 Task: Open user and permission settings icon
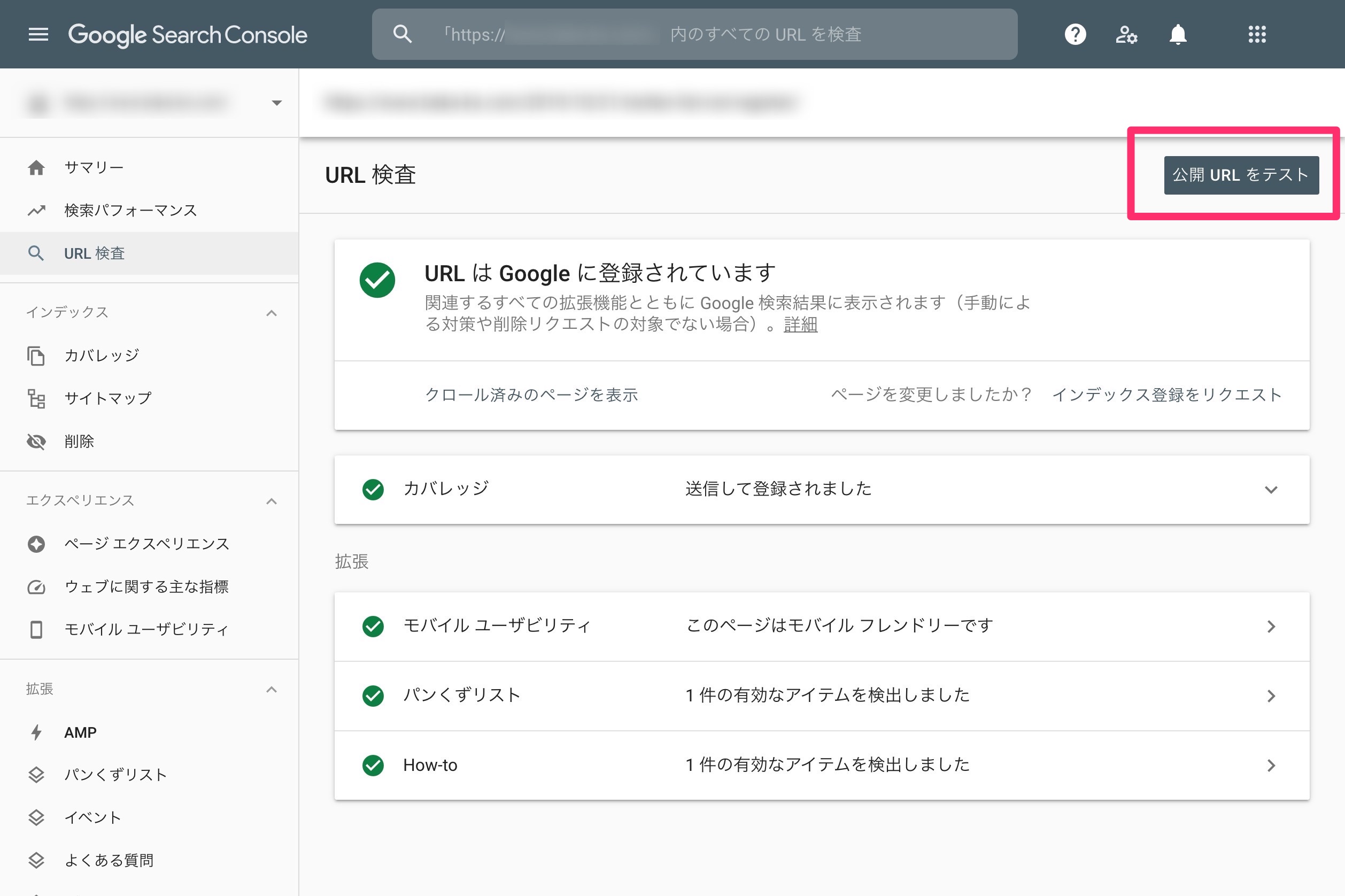[x=1126, y=34]
